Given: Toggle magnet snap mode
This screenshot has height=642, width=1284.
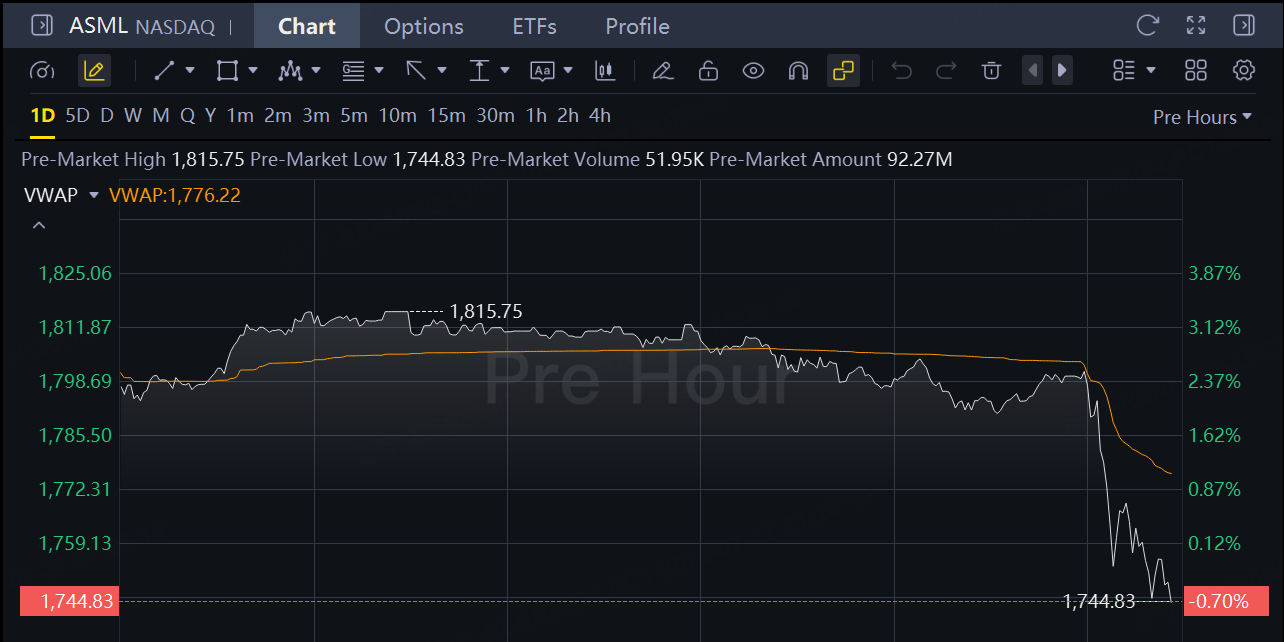Looking at the screenshot, I should coord(798,70).
